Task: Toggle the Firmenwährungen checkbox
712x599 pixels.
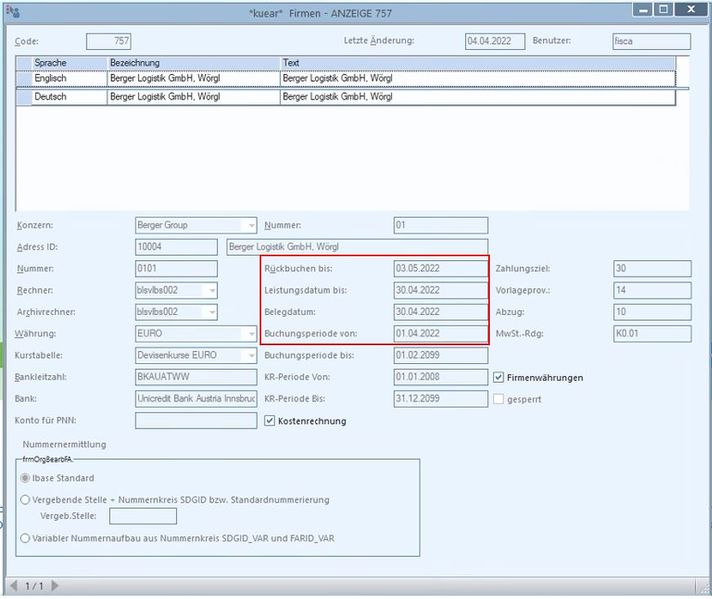Action: pos(499,377)
